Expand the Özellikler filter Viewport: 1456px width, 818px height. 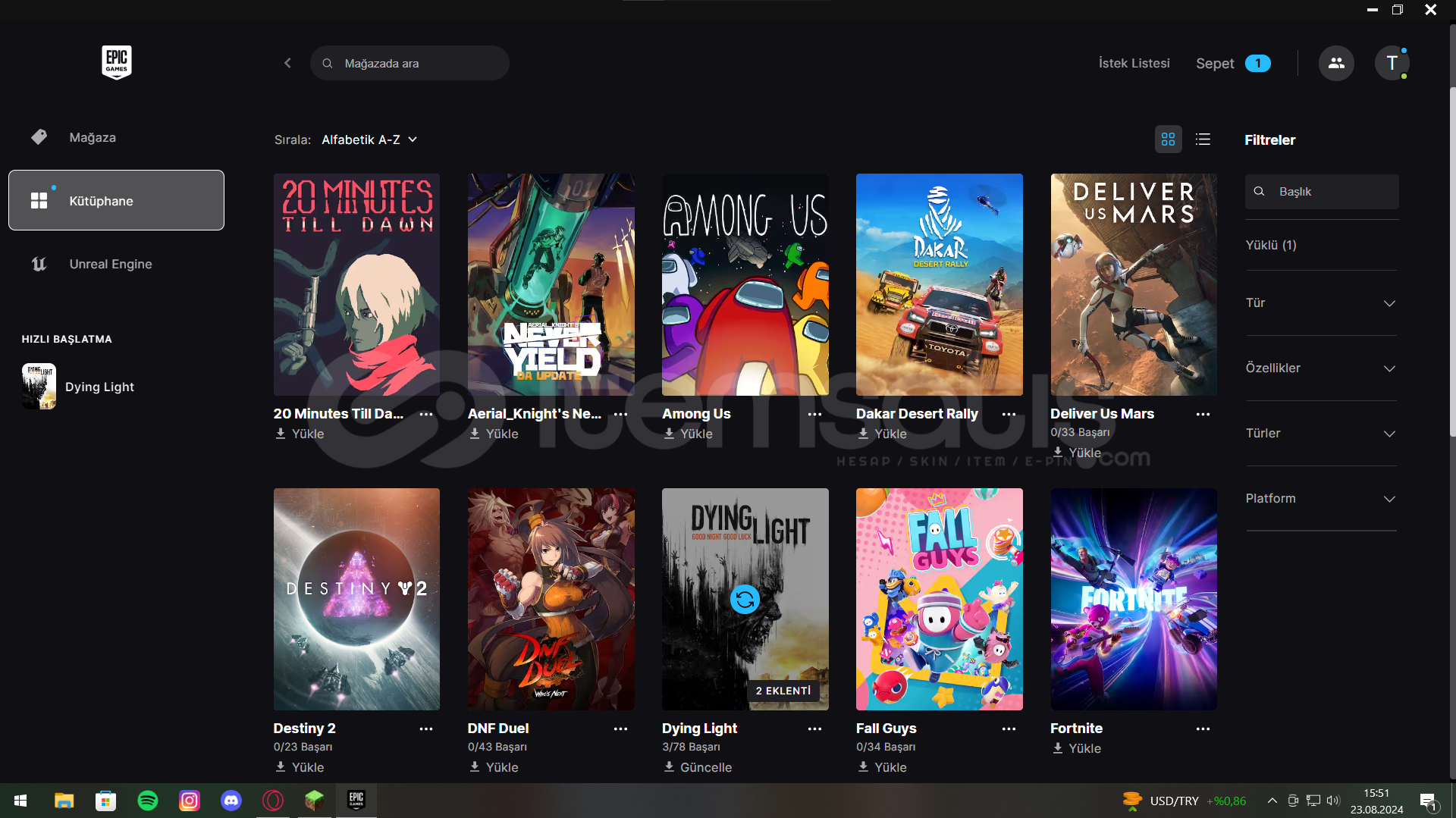pos(1321,368)
